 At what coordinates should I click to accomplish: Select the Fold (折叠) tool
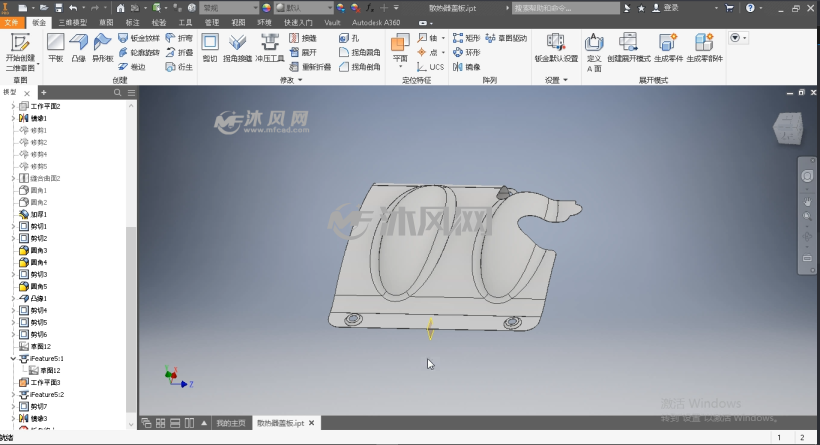coord(179,52)
